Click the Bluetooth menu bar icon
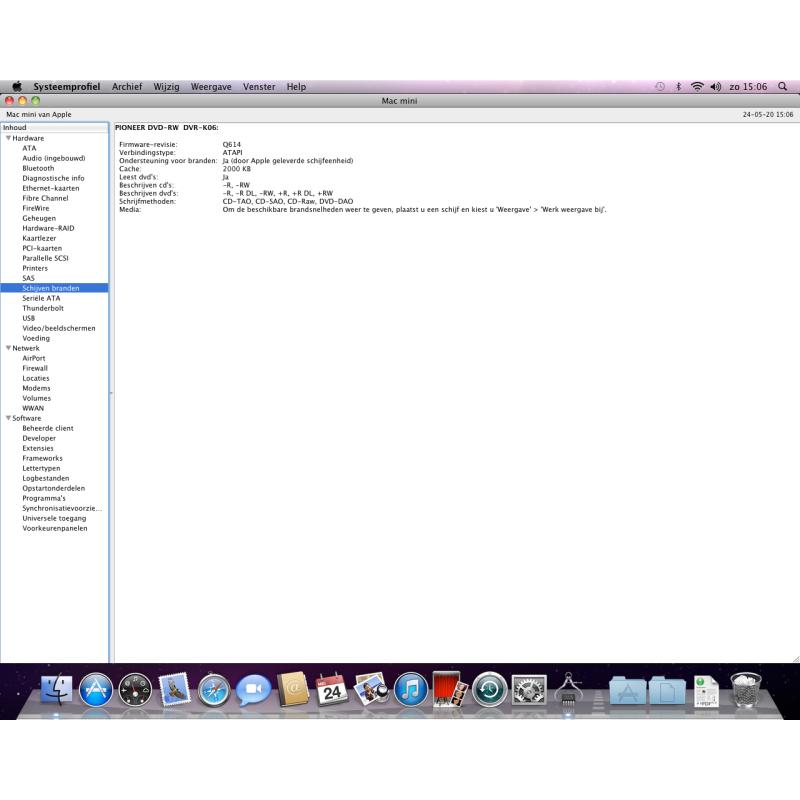The image size is (800, 800). click(x=679, y=87)
